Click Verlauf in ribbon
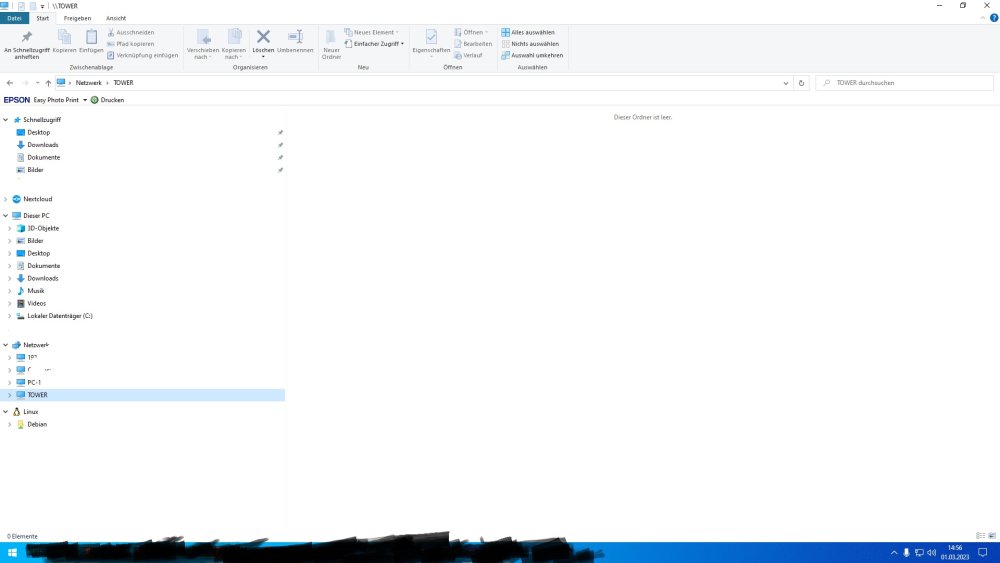 point(468,55)
